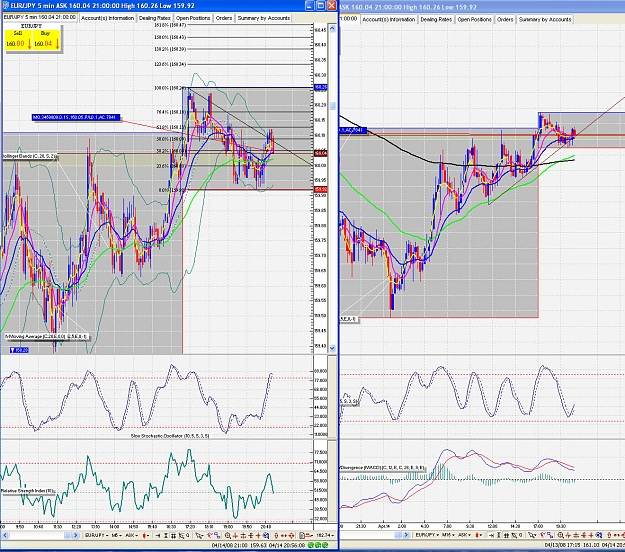Open the M5 timeframe dropdown in left toolbar
The width and height of the screenshot is (625, 552).
117,535
